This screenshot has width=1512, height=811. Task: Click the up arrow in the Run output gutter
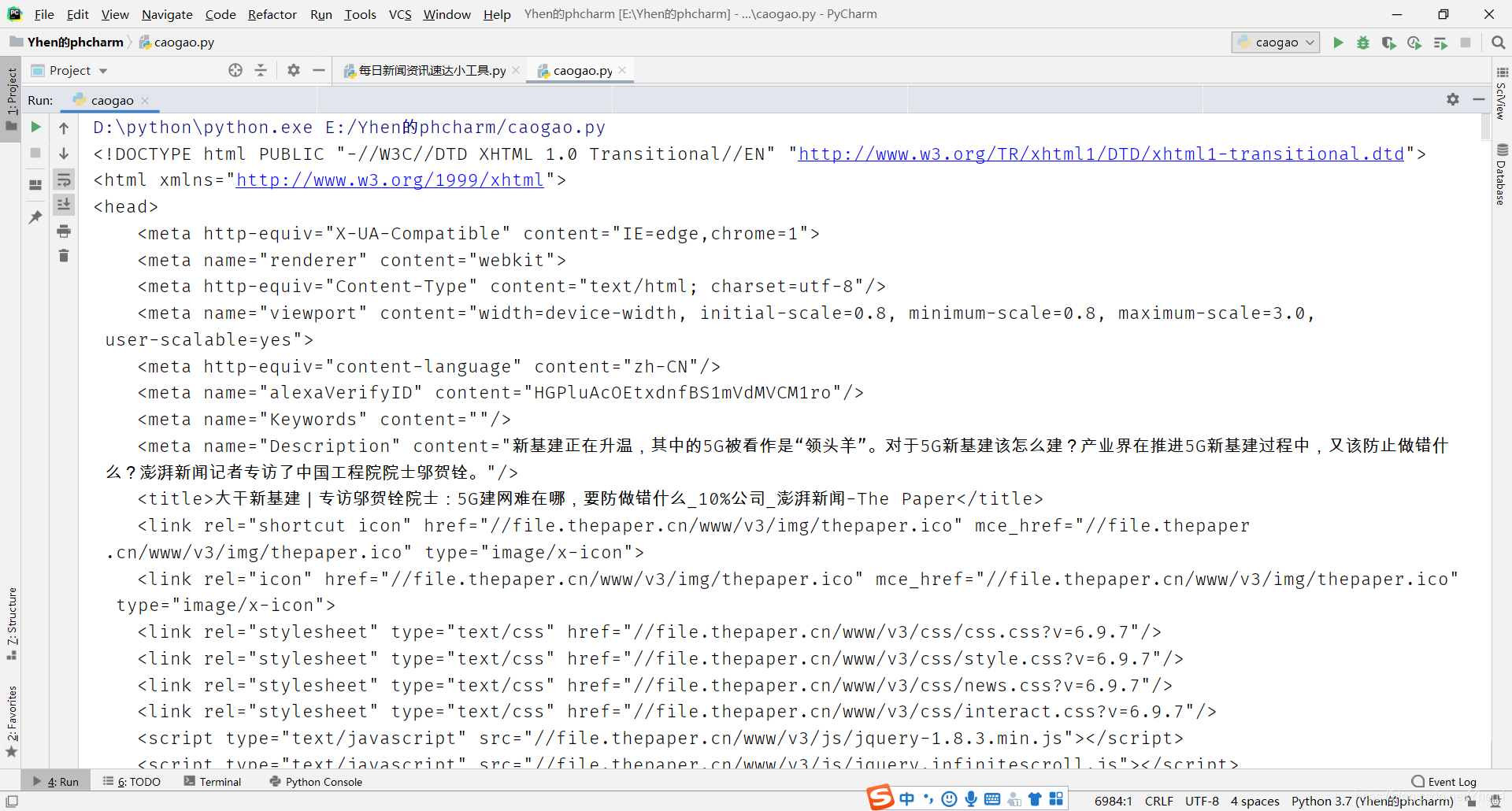[64, 128]
